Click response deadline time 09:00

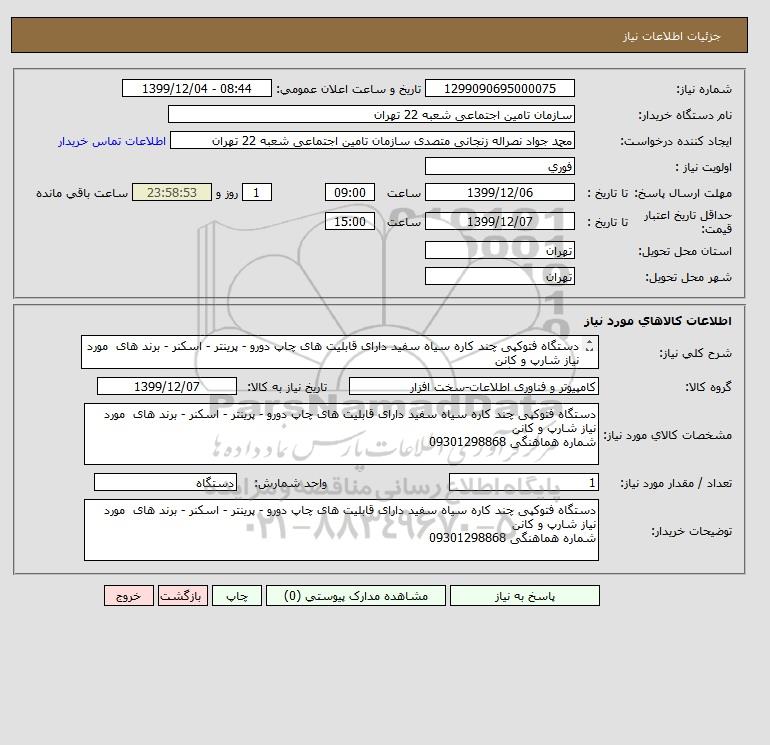350,193
